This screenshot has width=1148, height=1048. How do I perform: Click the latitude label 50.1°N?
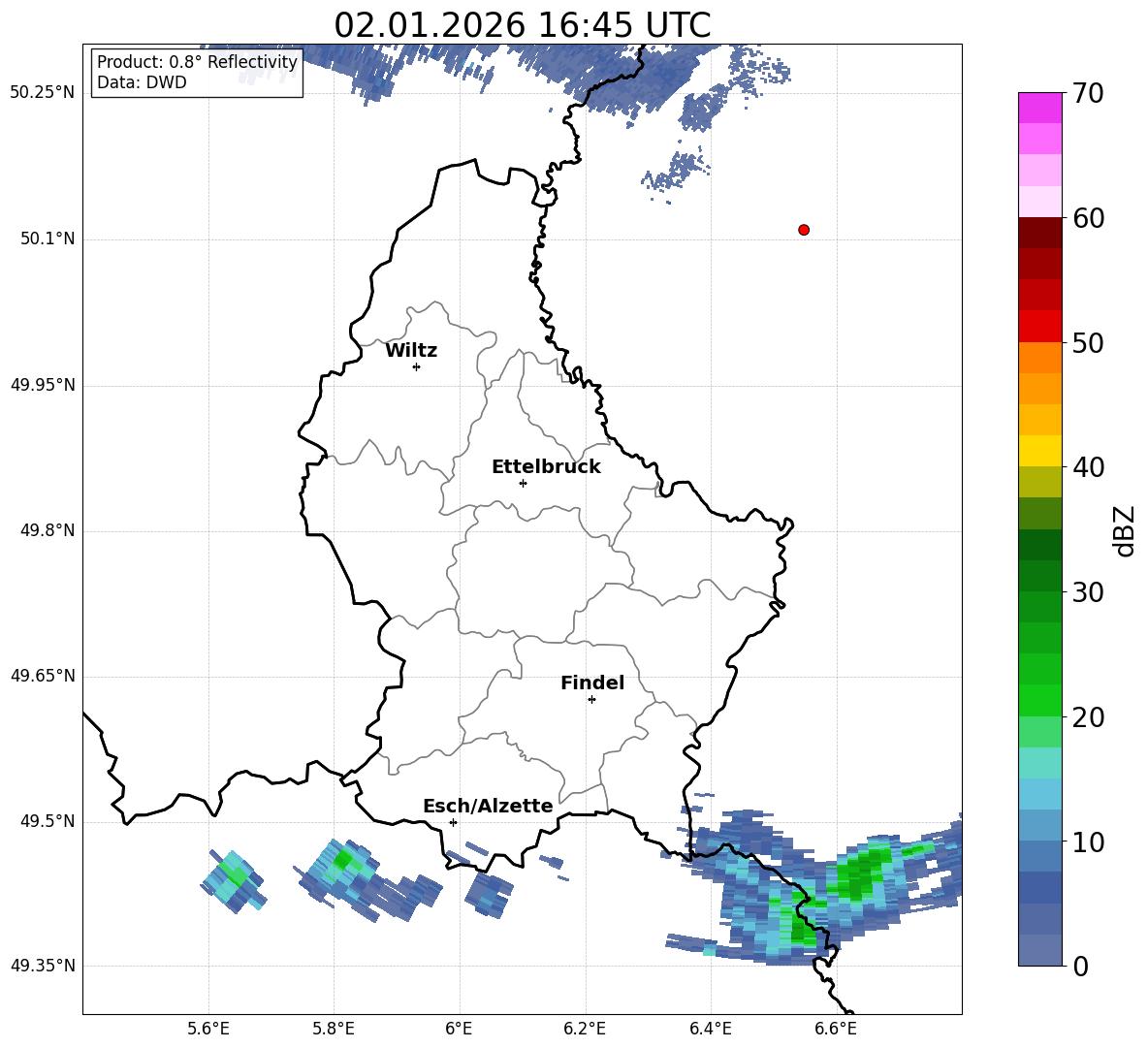tap(48, 238)
